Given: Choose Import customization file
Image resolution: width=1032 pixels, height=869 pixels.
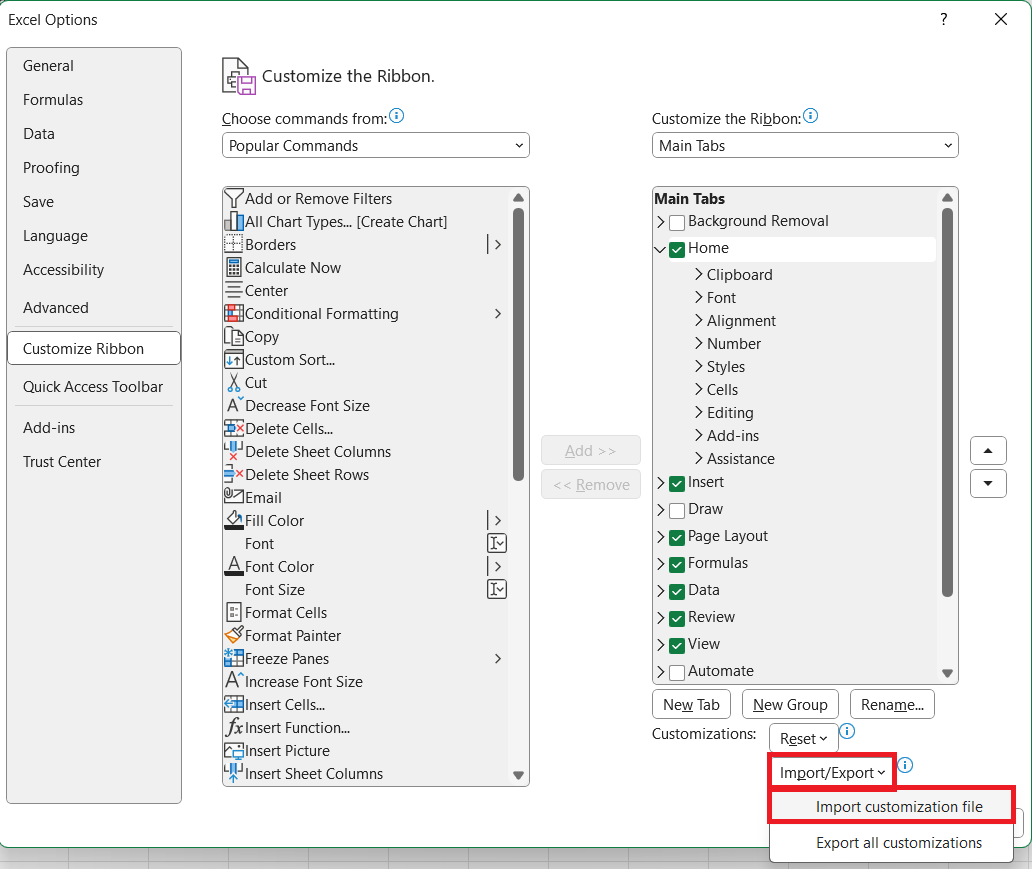Looking at the screenshot, I should pos(892,806).
